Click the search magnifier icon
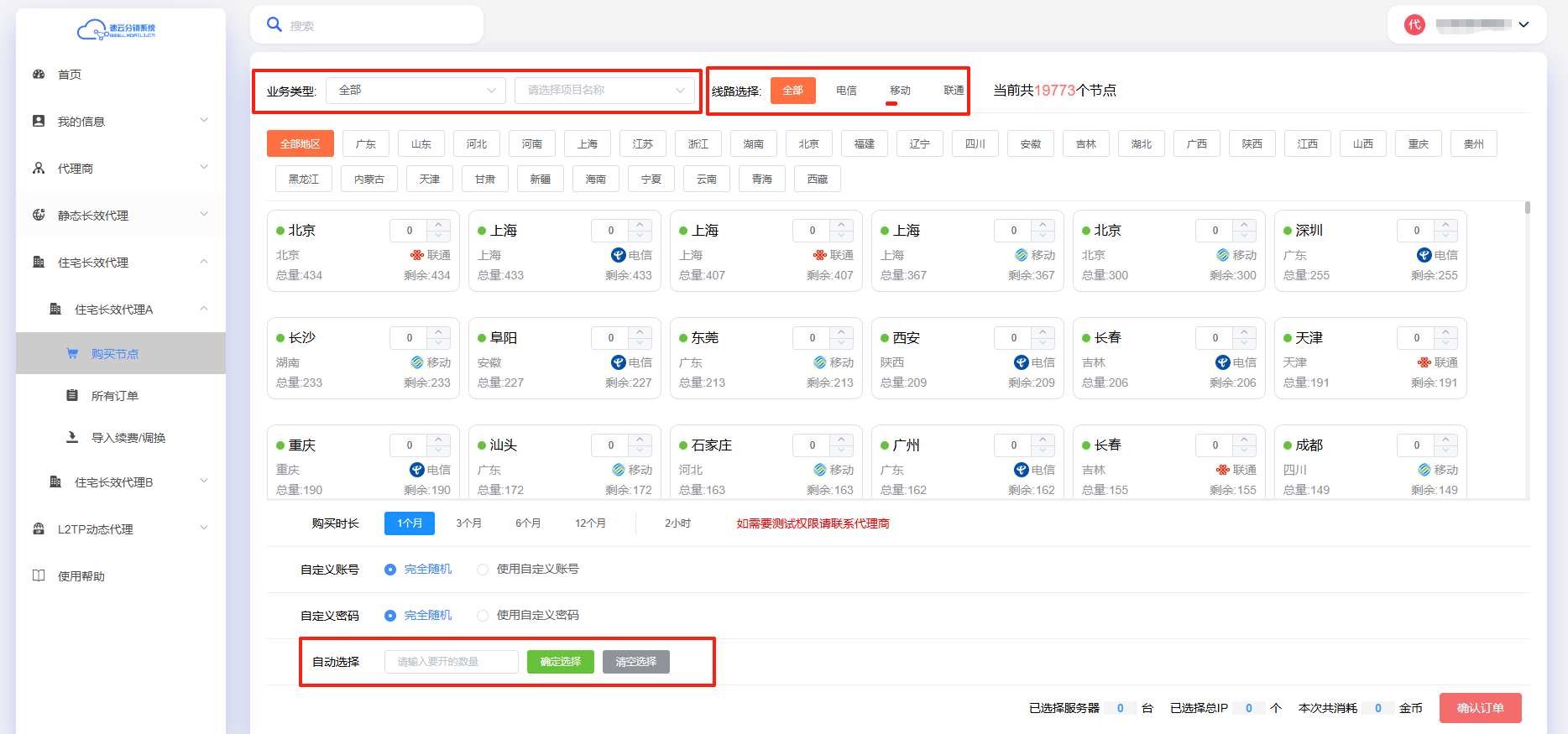 [x=274, y=24]
